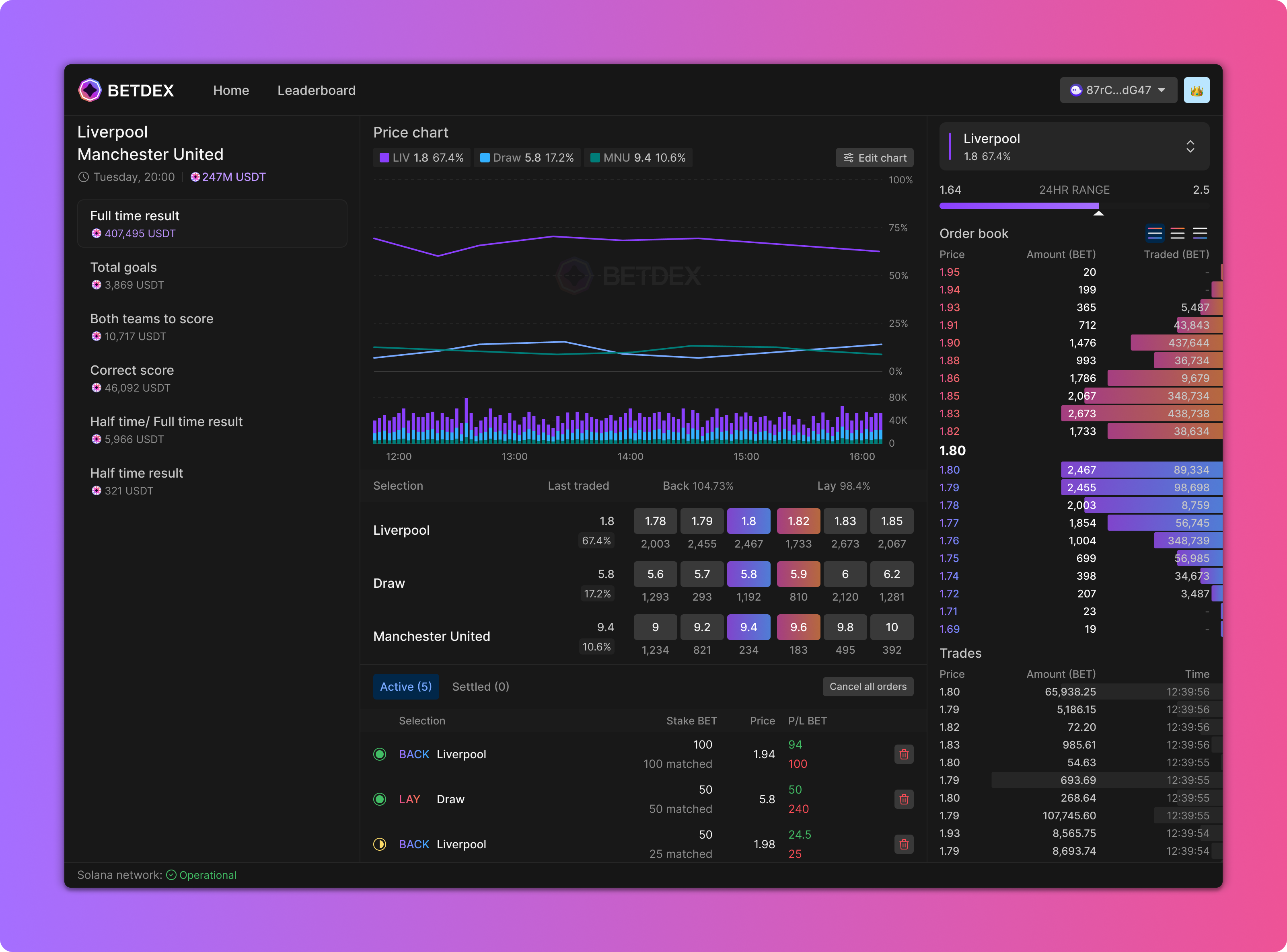Screen dimensions: 1287x952
Task: Lay Liverpool at 1.82
Action: [x=798, y=521]
